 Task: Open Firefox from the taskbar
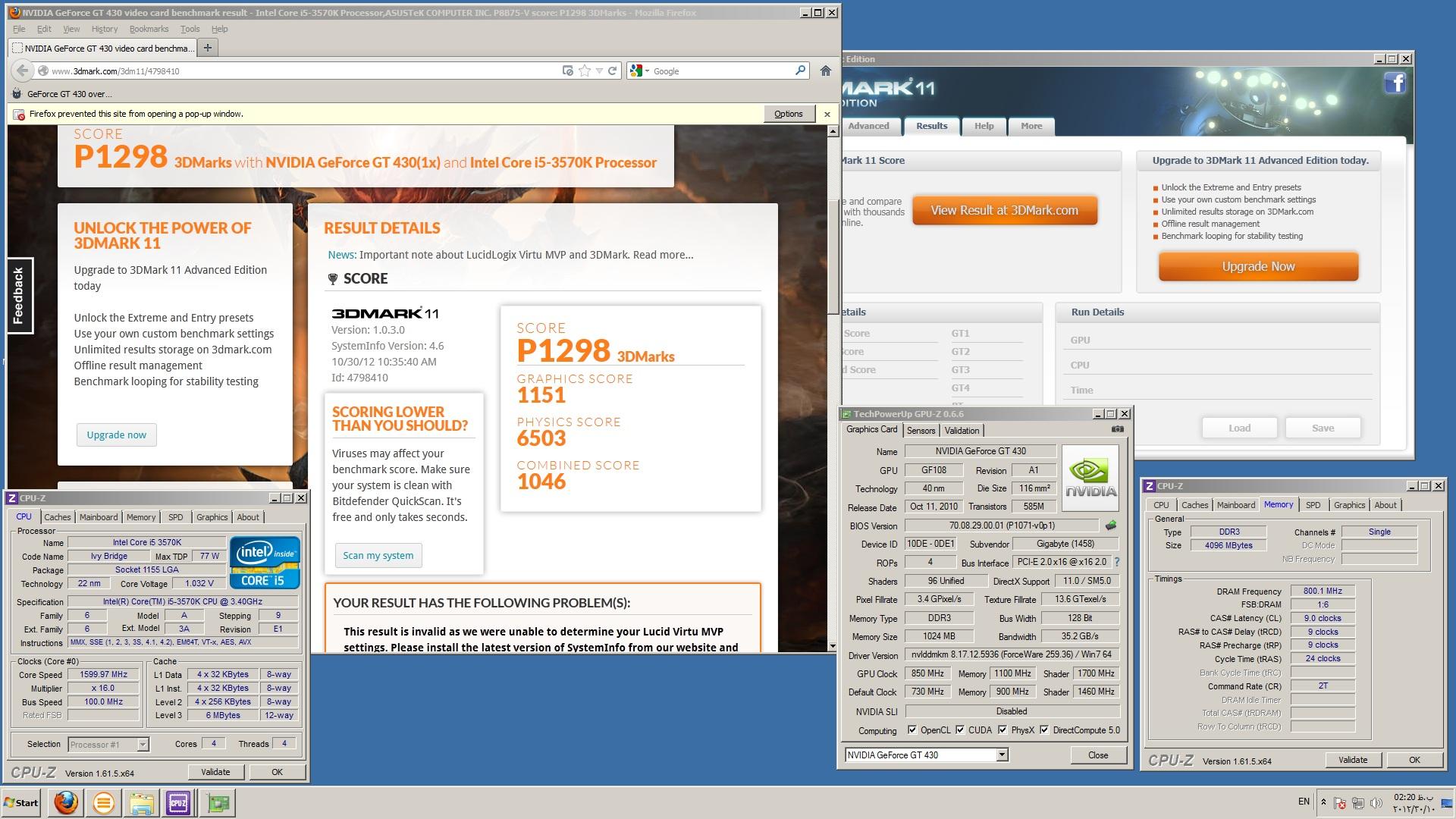(x=65, y=802)
